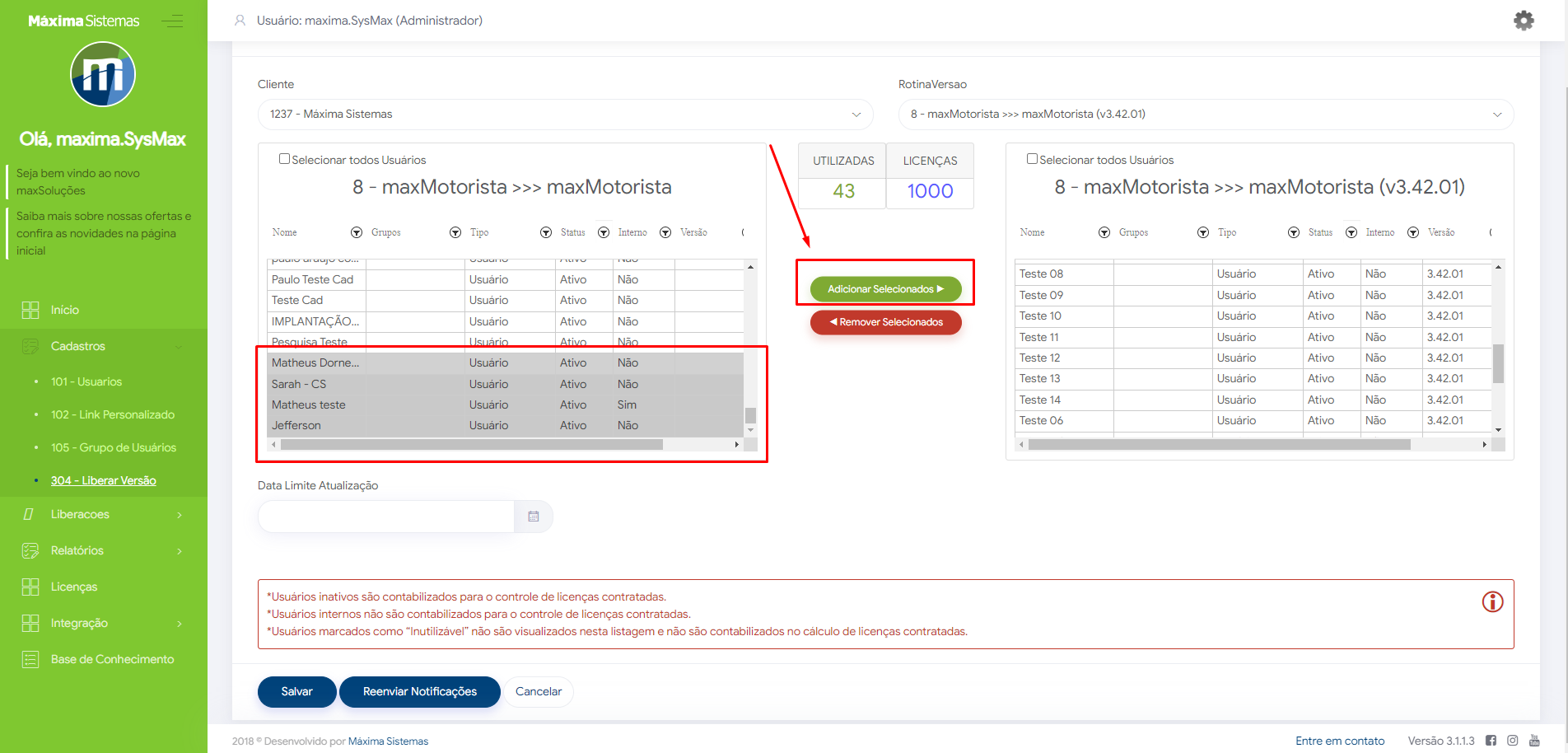Image resolution: width=1568 pixels, height=753 pixels.
Task: Open the Facebook page icon in footer
Action: 1491,741
